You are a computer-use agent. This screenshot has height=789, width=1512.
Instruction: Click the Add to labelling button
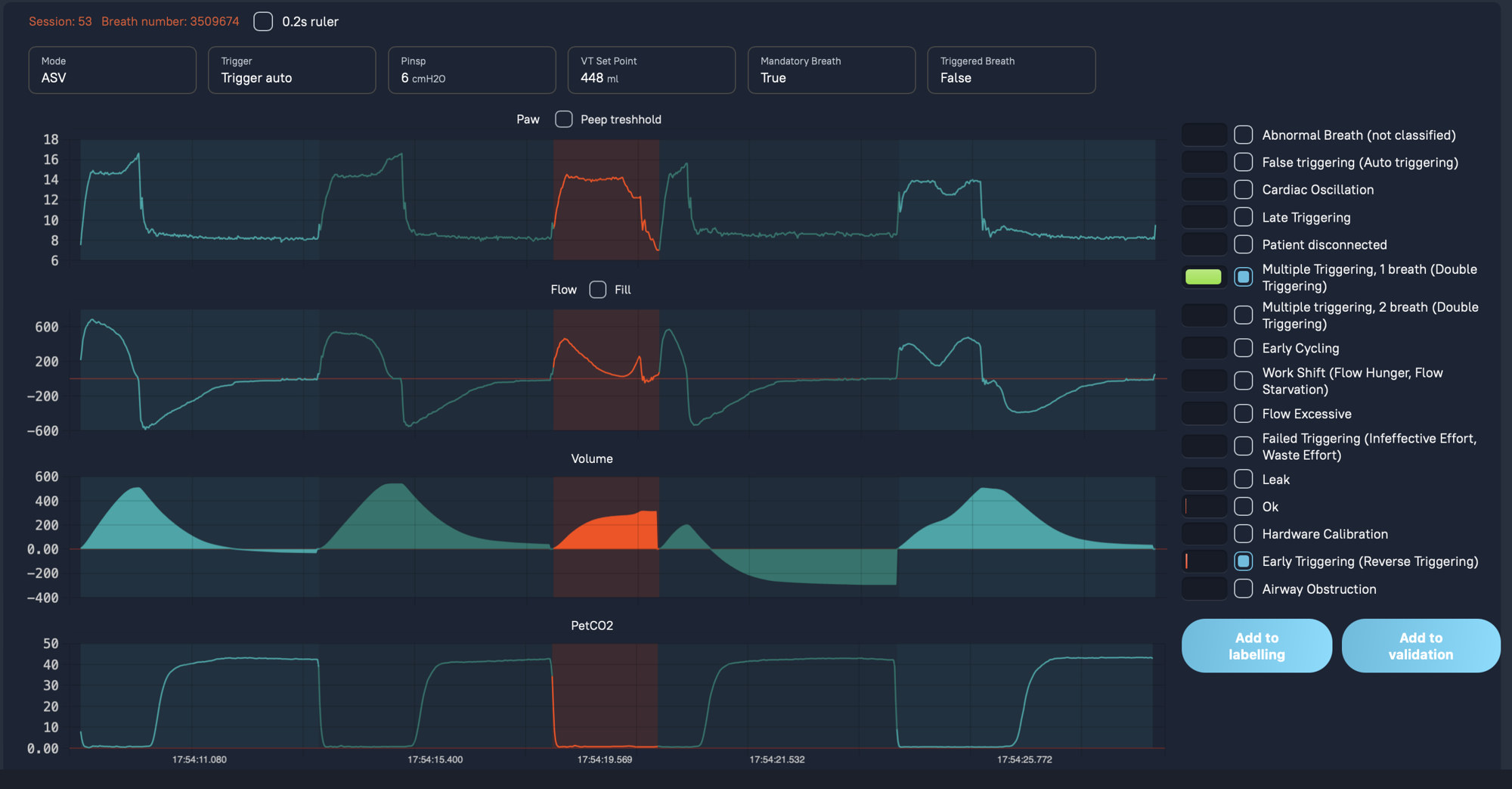(x=1256, y=646)
